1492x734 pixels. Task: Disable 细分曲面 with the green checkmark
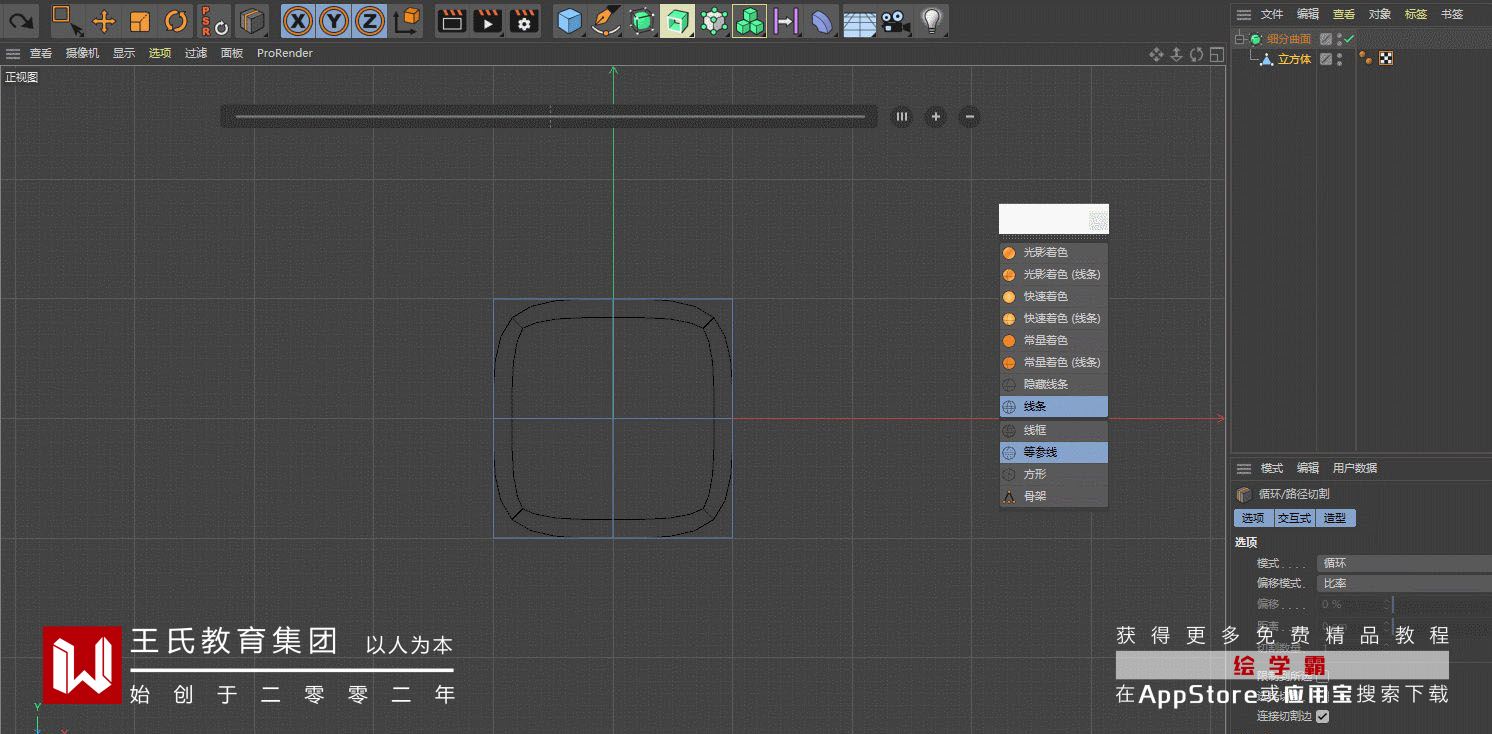[x=1349, y=39]
